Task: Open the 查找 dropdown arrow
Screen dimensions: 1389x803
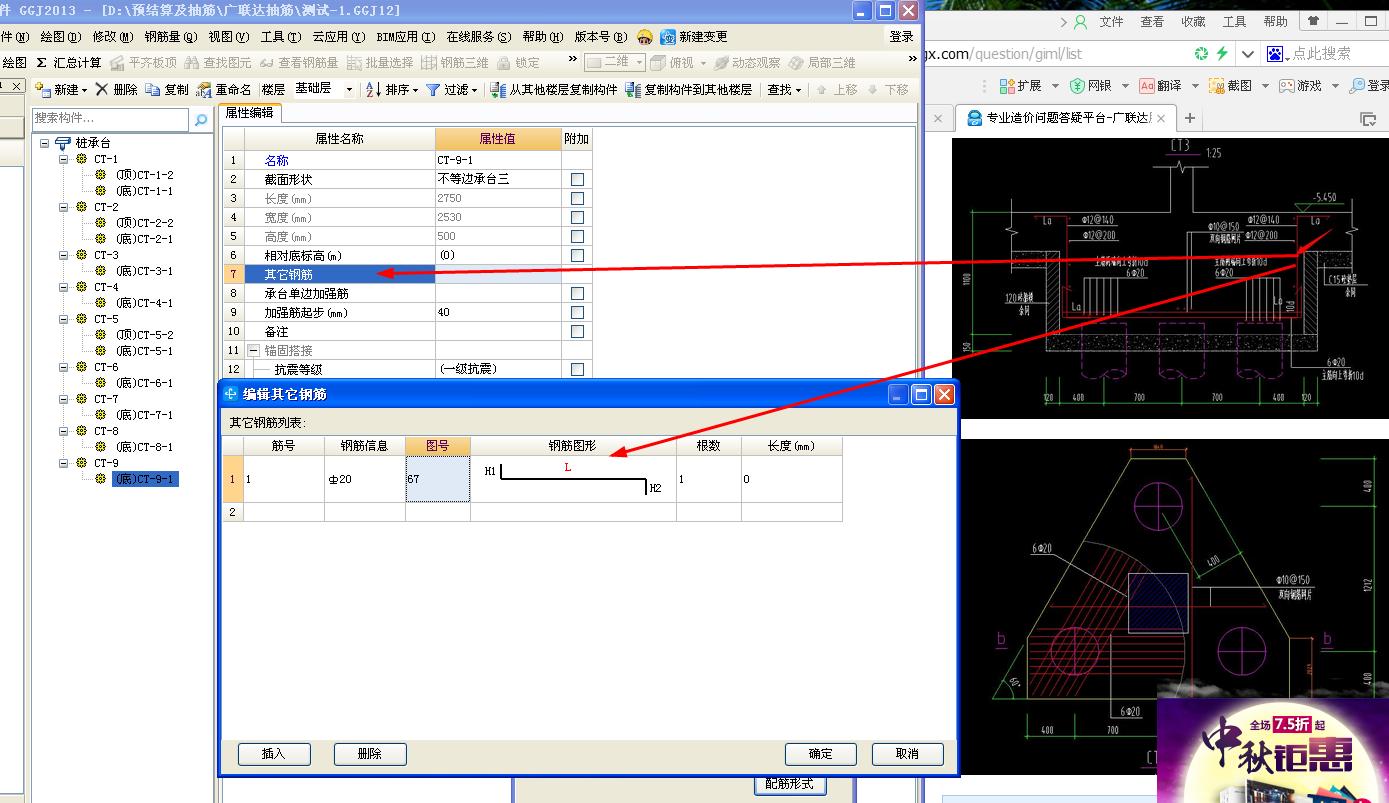Action: [x=799, y=90]
